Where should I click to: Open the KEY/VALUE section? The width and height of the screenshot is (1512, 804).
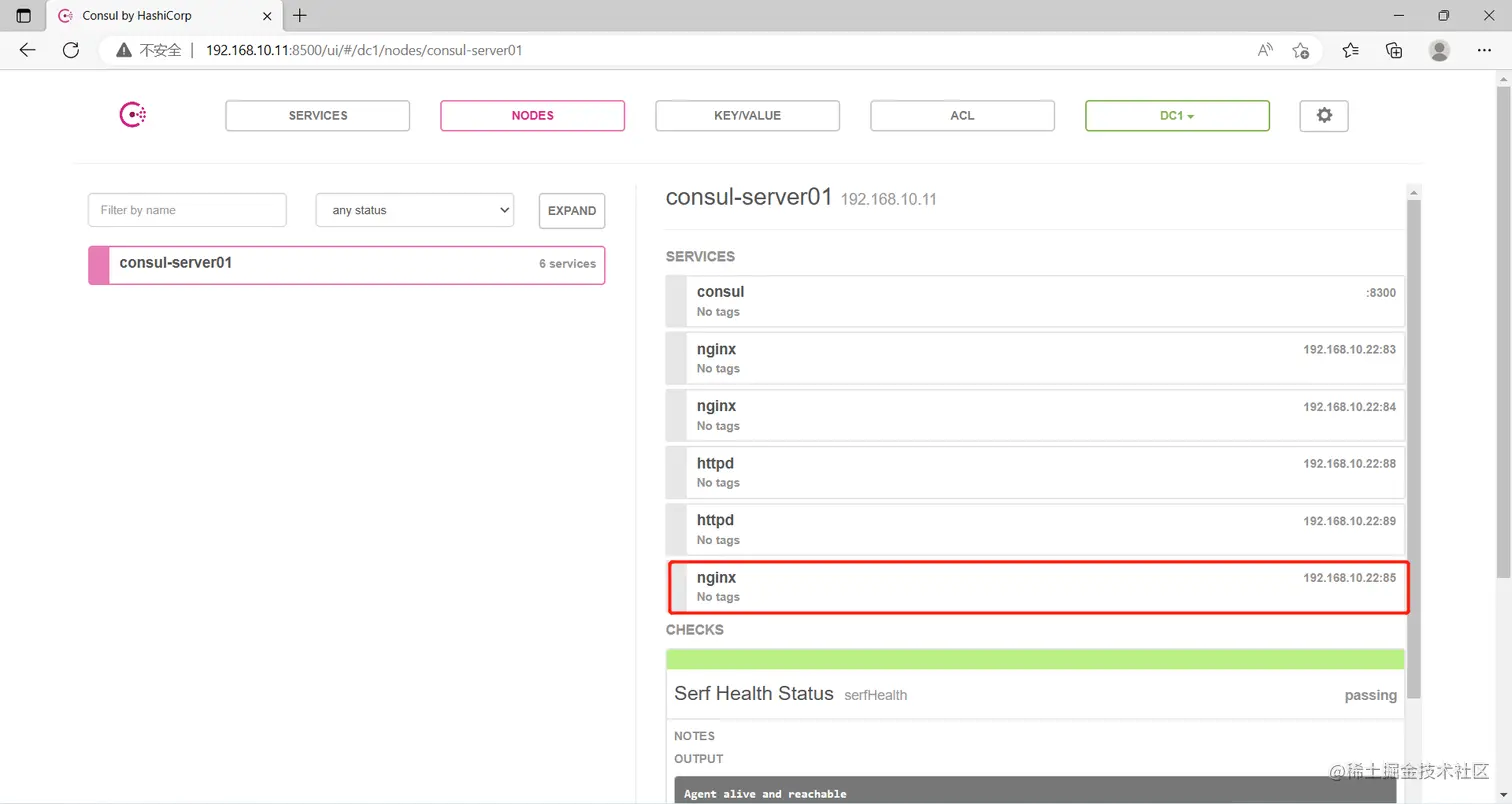(748, 116)
